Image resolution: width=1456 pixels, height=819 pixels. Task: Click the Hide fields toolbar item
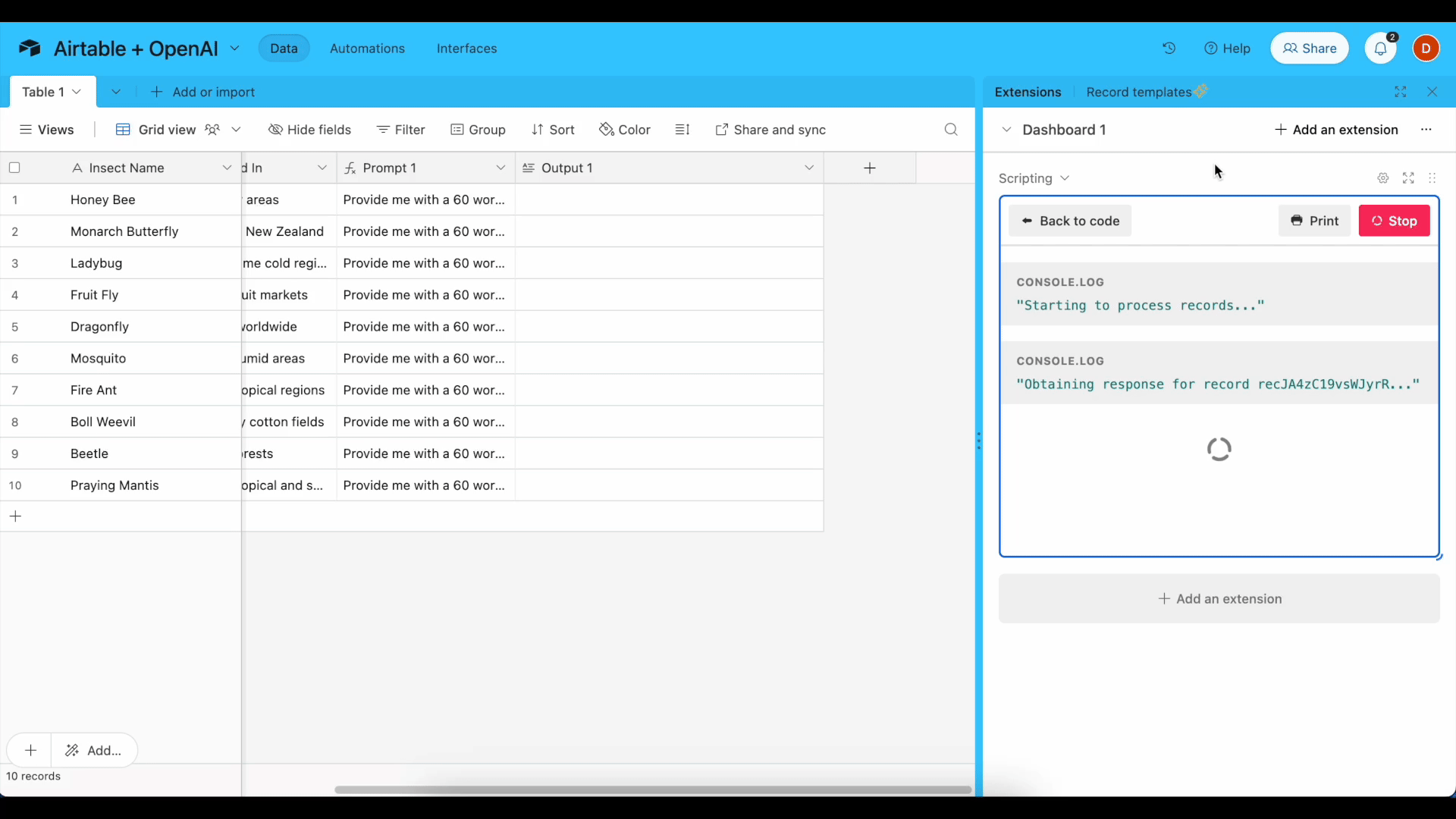[x=310, y=130]
